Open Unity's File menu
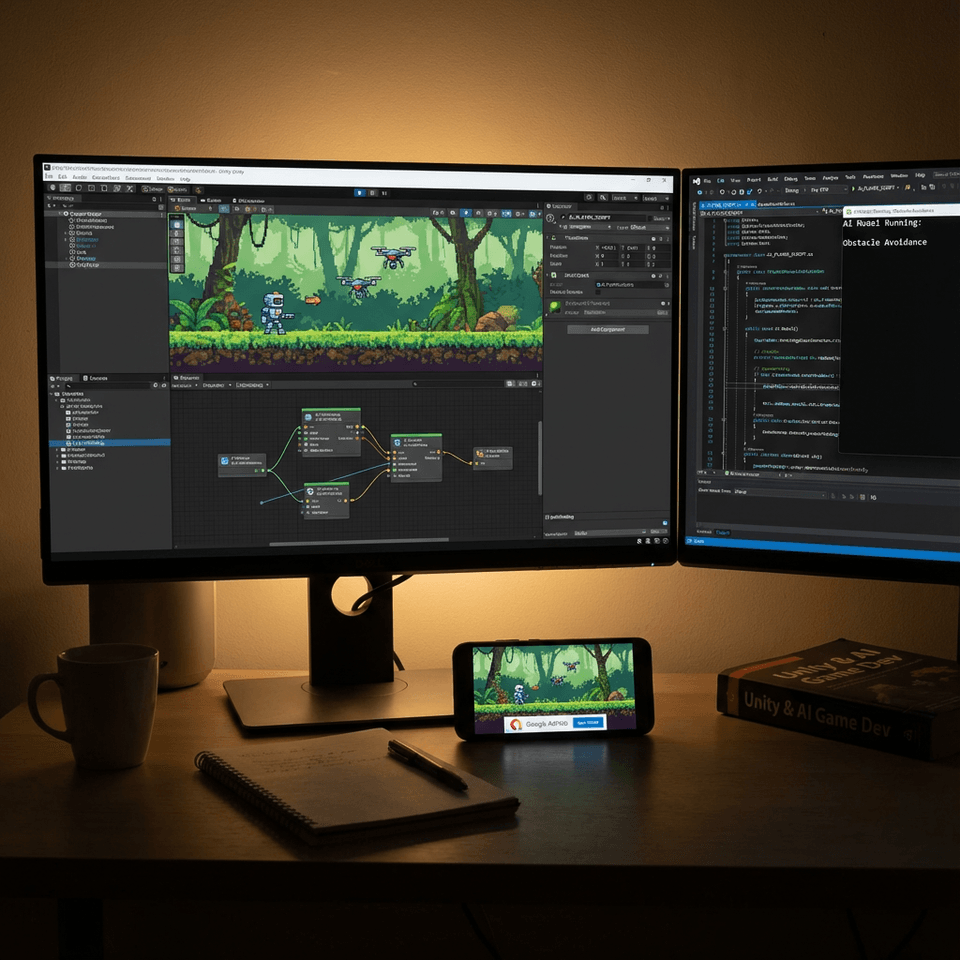The width and height of the screenshot is (960, 960). pos(49,176)
